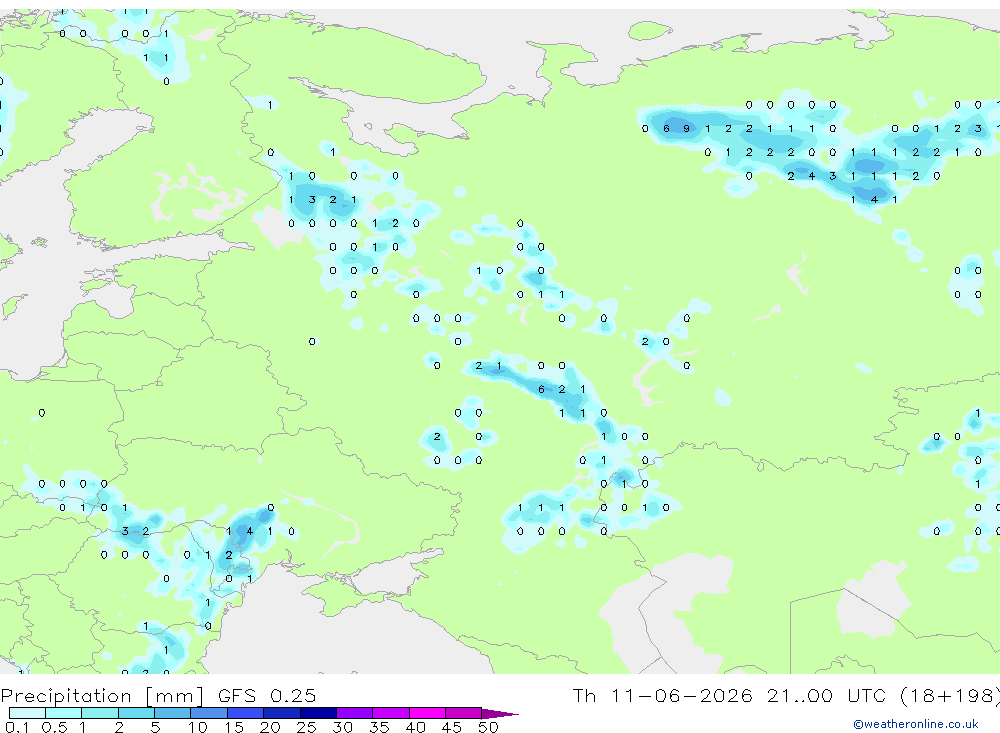Click the '(18+198)' forecast run text
Image resolution: width=1000 pixels, height=733 pixels.
[x=950, y=695]
